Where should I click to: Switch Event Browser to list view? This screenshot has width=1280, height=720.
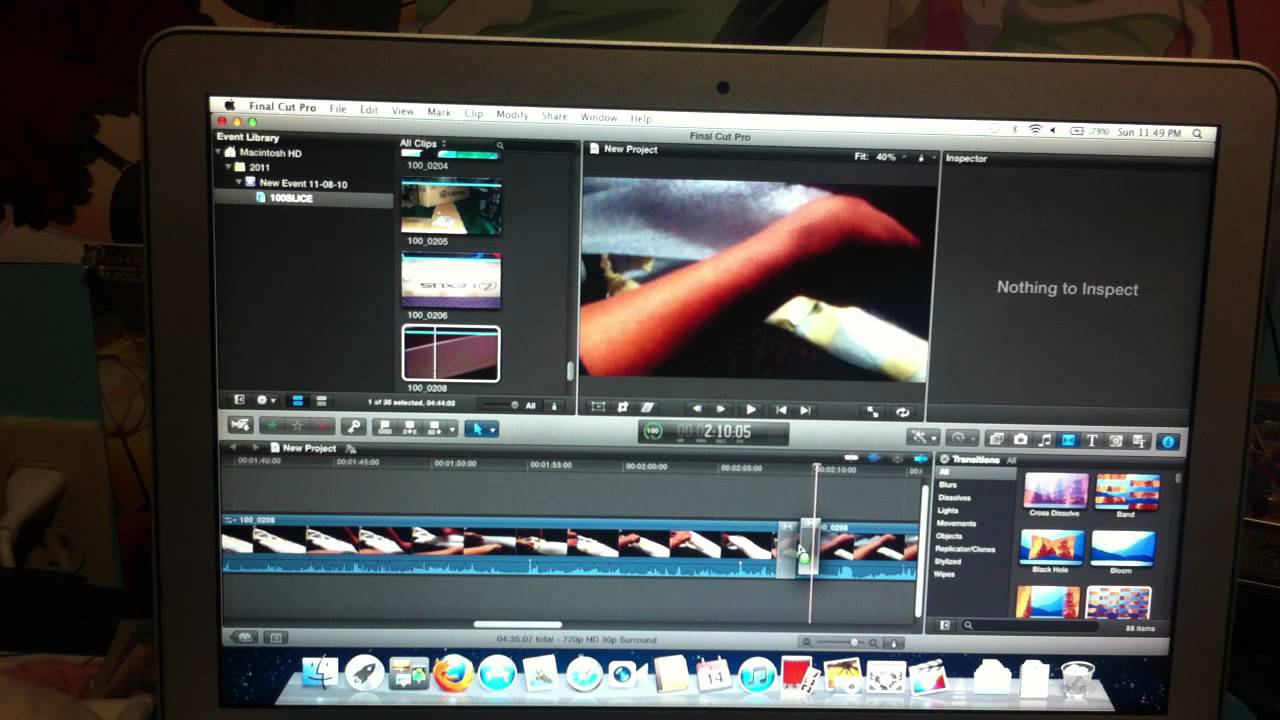320,400
